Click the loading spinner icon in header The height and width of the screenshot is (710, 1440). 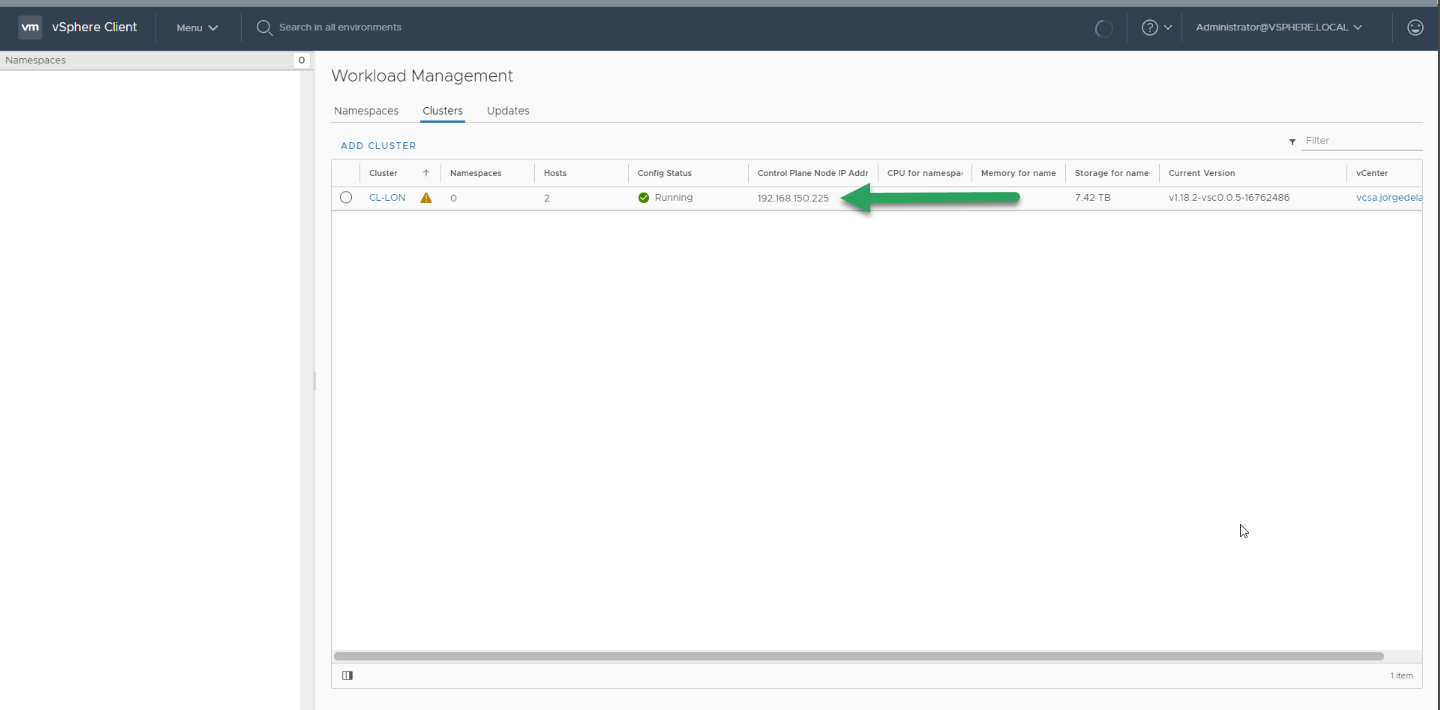(x=1104, y=28)
